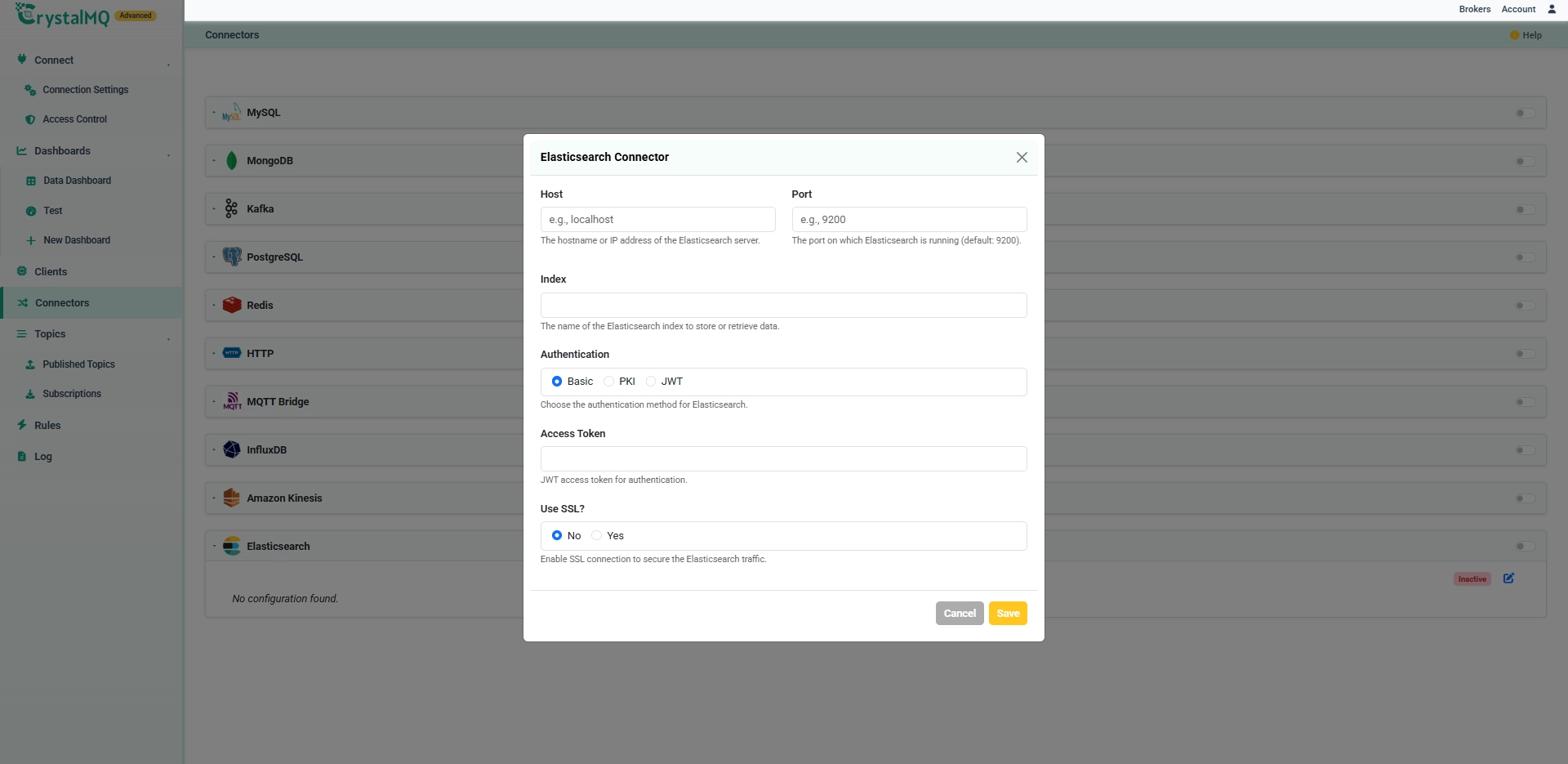The height and width of the screenshot is (764, 1568).
Task: Click the Published Topics upload icon
Action: pos(30,364)
